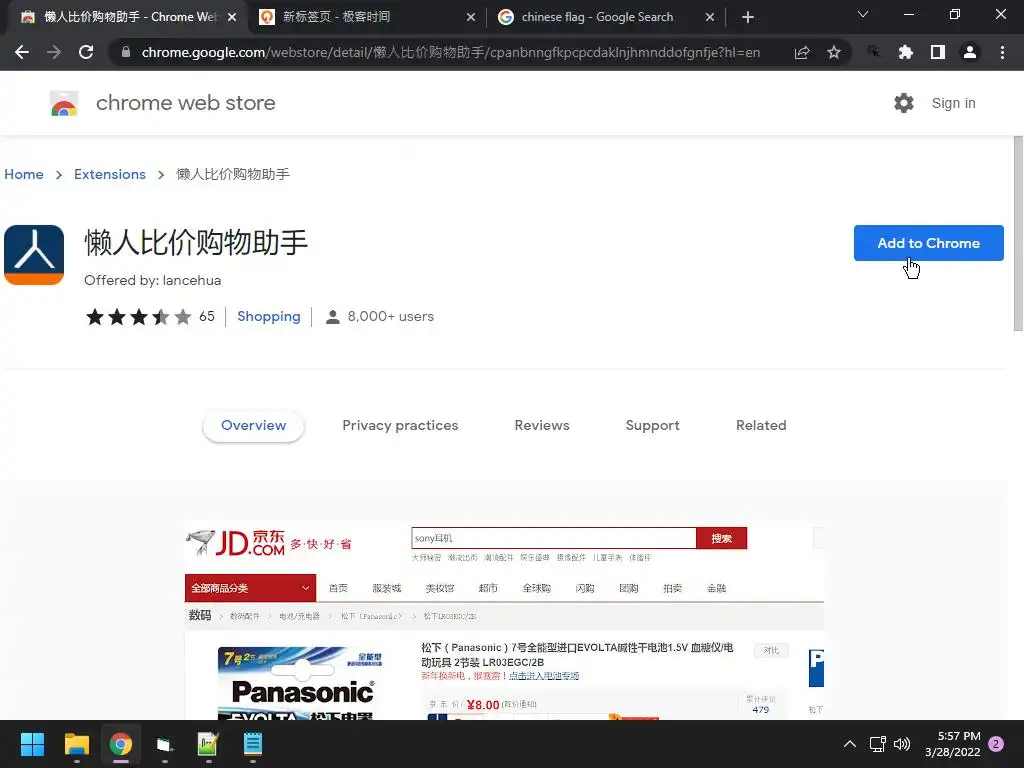Share this page via address bar icon

click(802, 52)
